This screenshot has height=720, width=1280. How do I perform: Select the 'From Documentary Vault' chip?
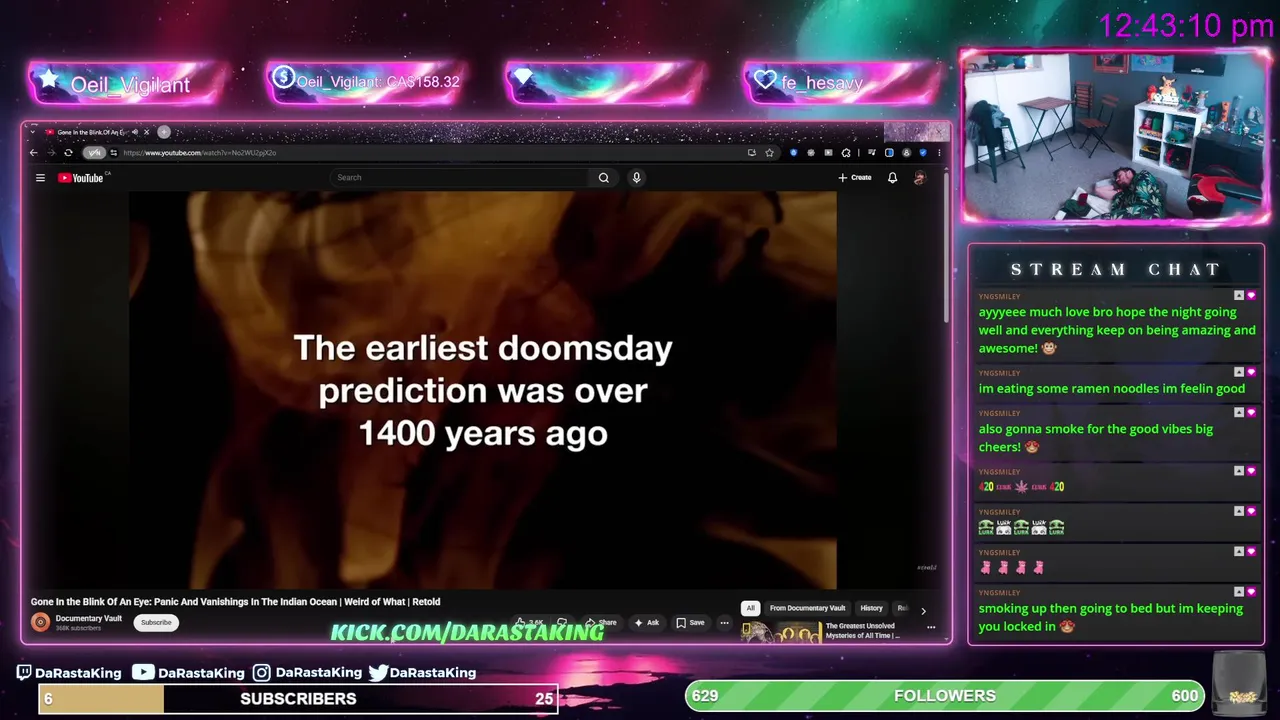[x=807, y=608]
